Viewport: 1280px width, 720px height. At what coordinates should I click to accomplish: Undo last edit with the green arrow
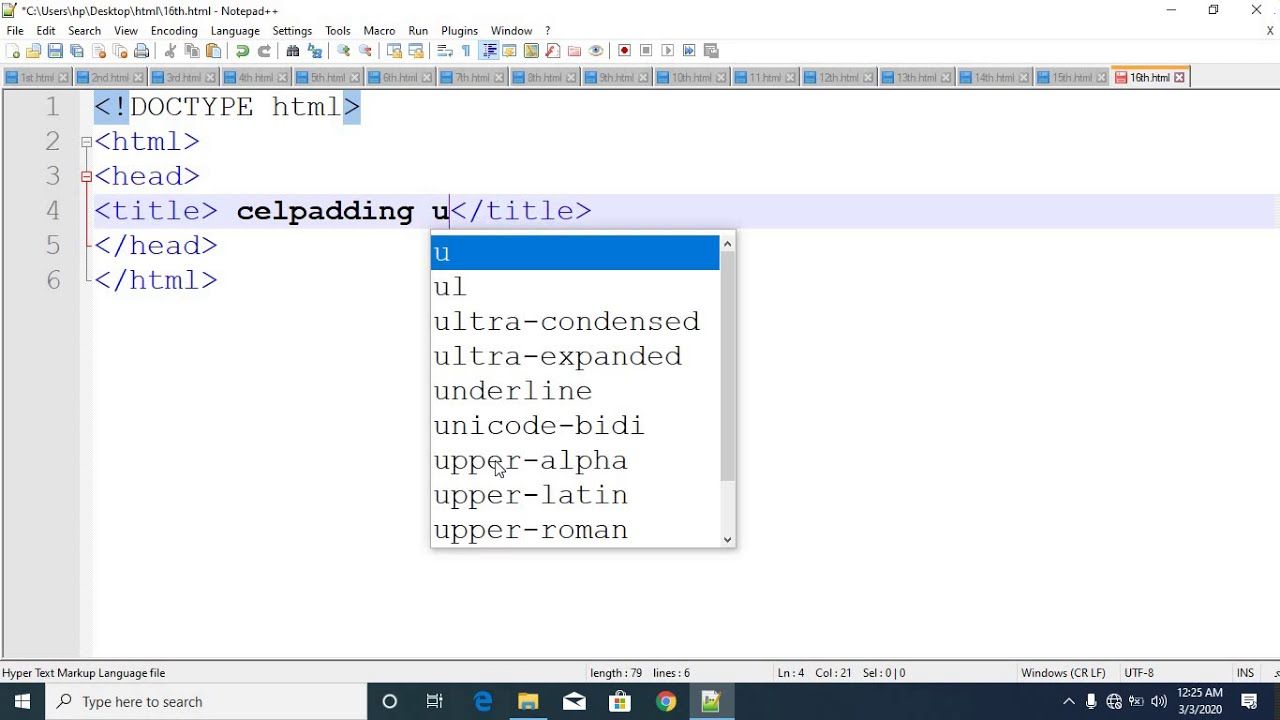[243, 51]
